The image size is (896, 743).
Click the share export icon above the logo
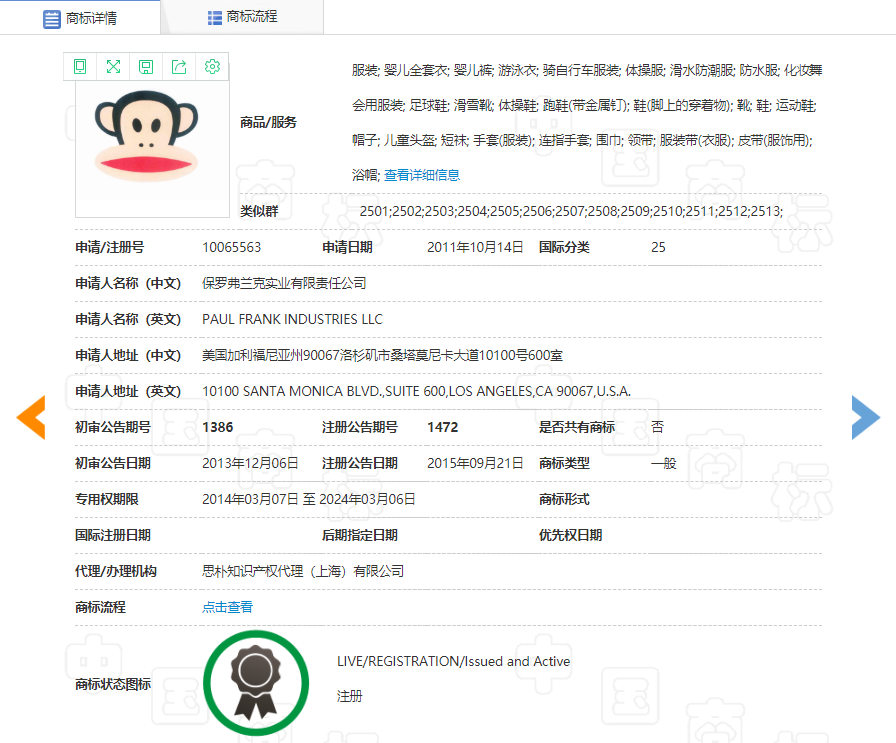[x=179, y=67]
